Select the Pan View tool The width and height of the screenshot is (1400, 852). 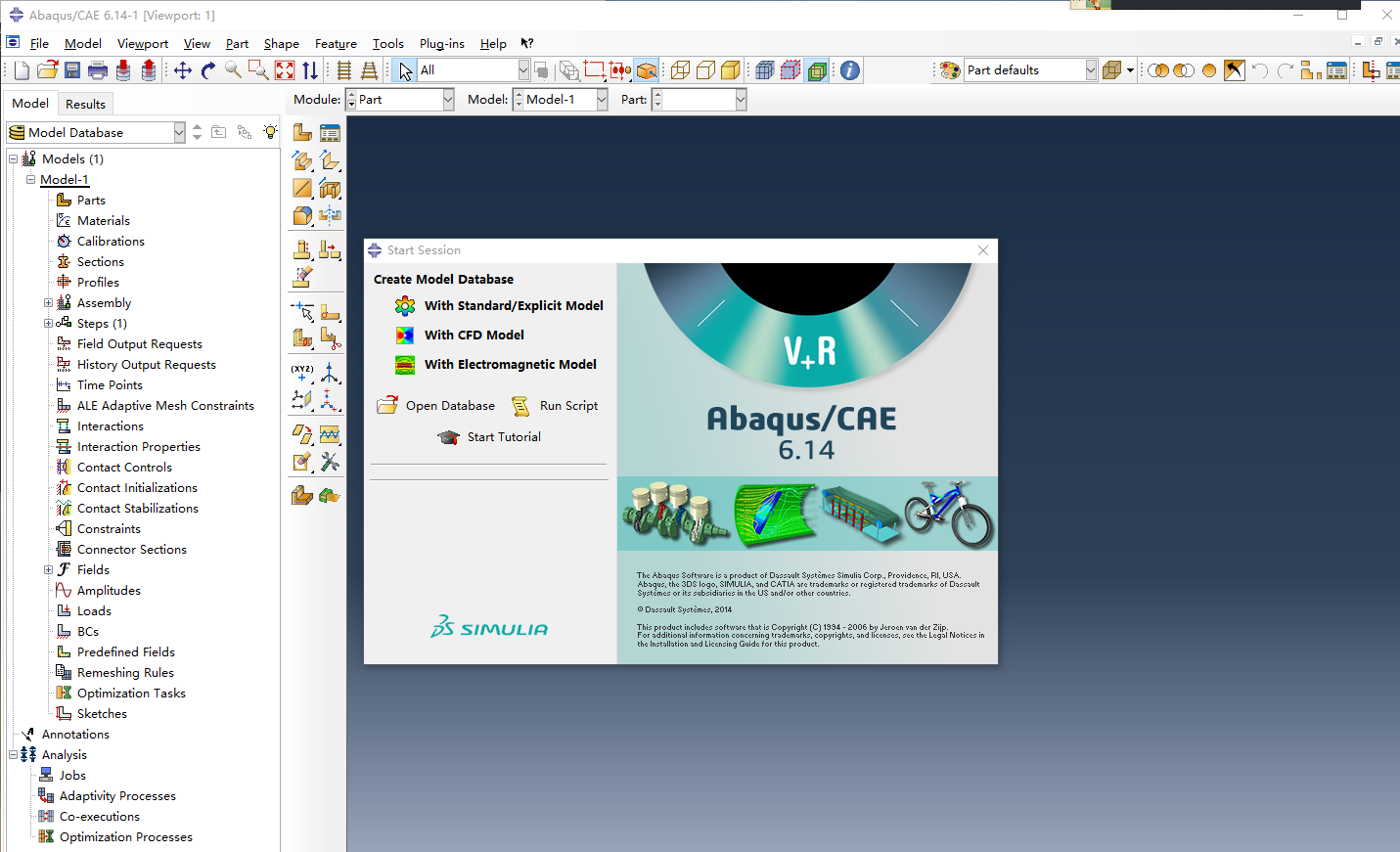coord(183,70)
